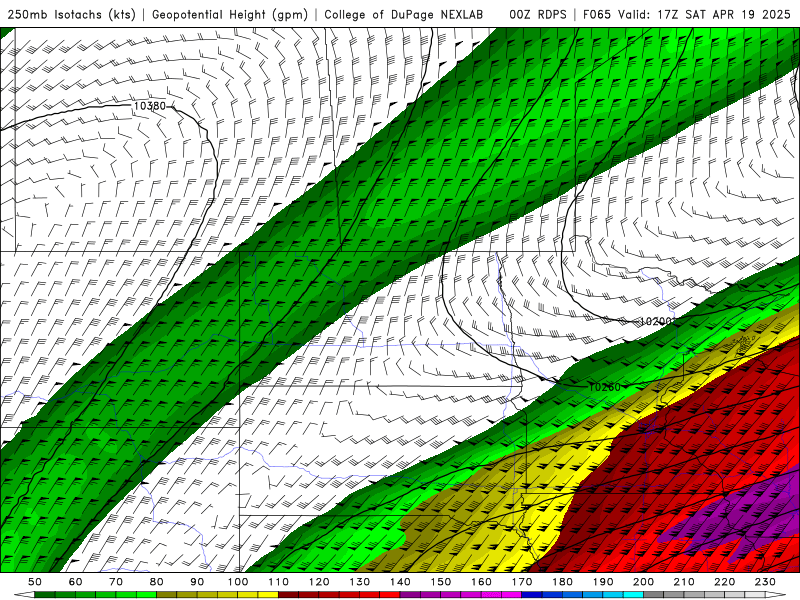
Task: Click the 10200 height contour label
Action: [657, 321]
